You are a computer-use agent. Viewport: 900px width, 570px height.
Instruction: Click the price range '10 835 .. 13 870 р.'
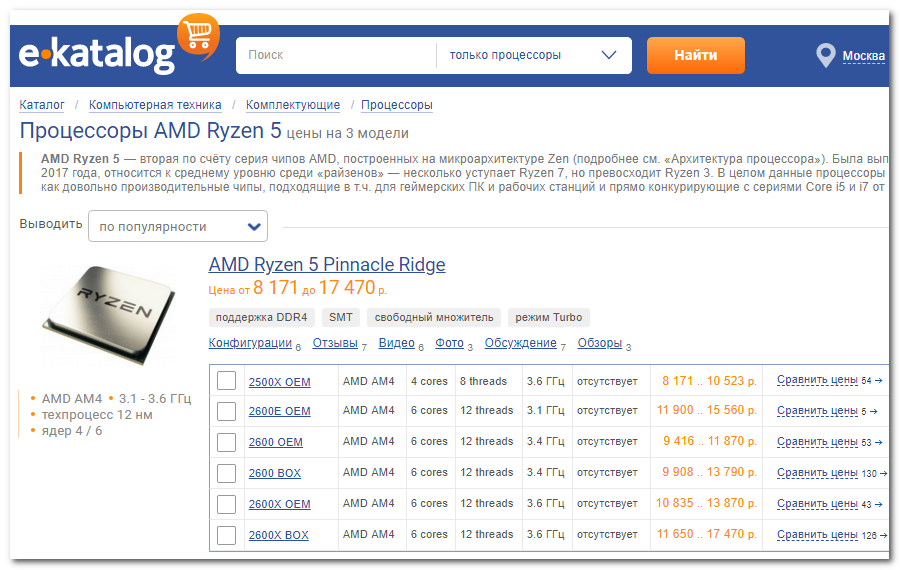tap(707, 503)
